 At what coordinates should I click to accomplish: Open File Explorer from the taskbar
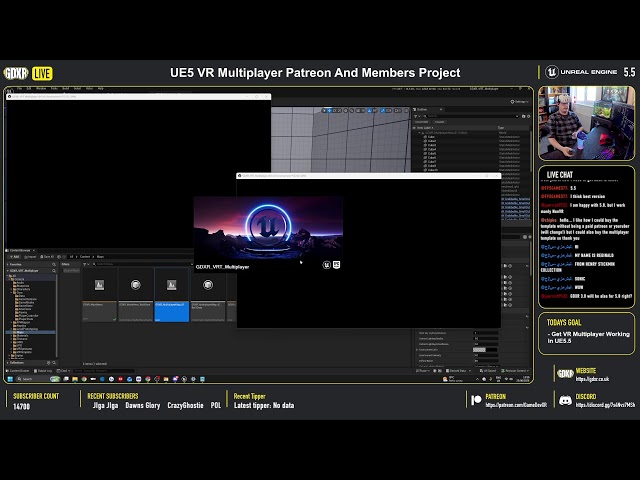click(x=75, y=379)
